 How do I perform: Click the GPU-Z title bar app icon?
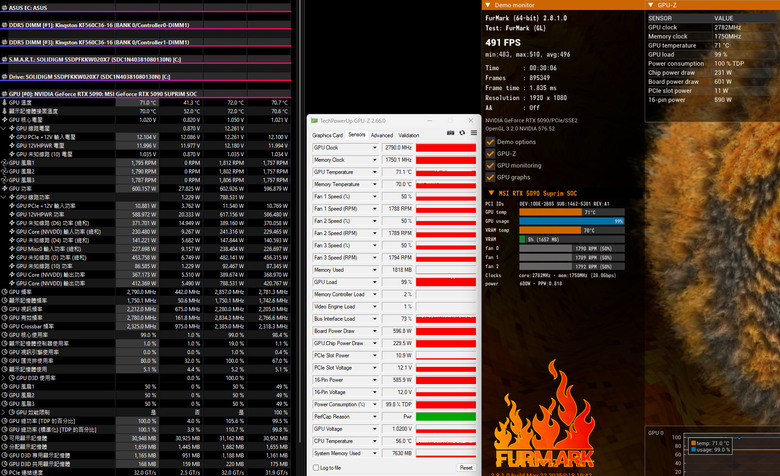point(314,121)
